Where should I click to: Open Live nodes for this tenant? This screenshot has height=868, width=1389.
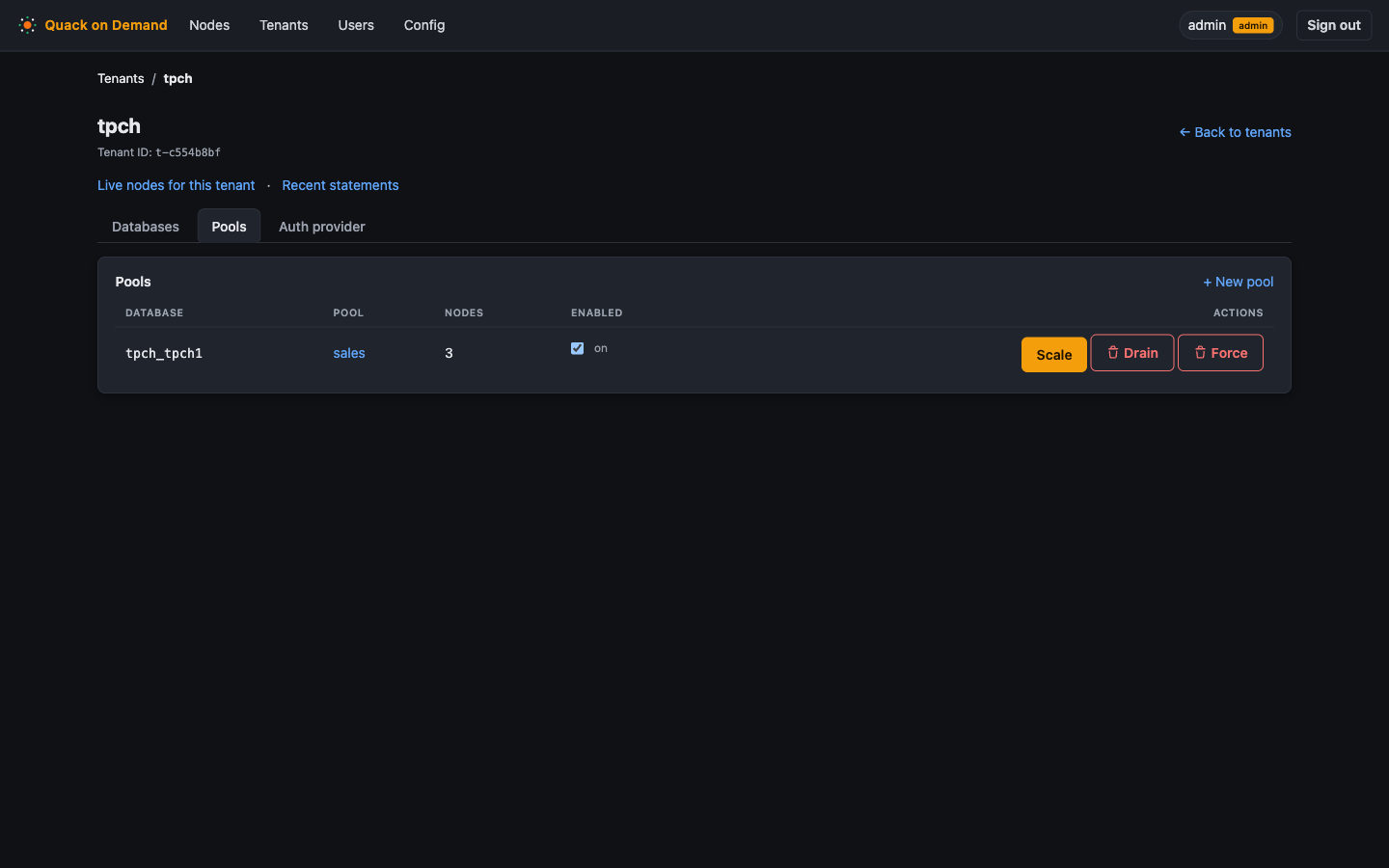[176, 185]
